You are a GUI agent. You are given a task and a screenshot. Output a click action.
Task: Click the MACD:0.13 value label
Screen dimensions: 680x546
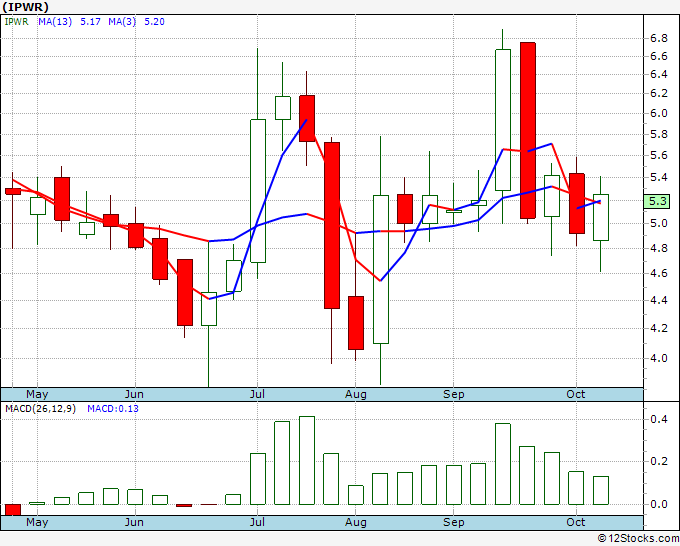tap(113, 409)
